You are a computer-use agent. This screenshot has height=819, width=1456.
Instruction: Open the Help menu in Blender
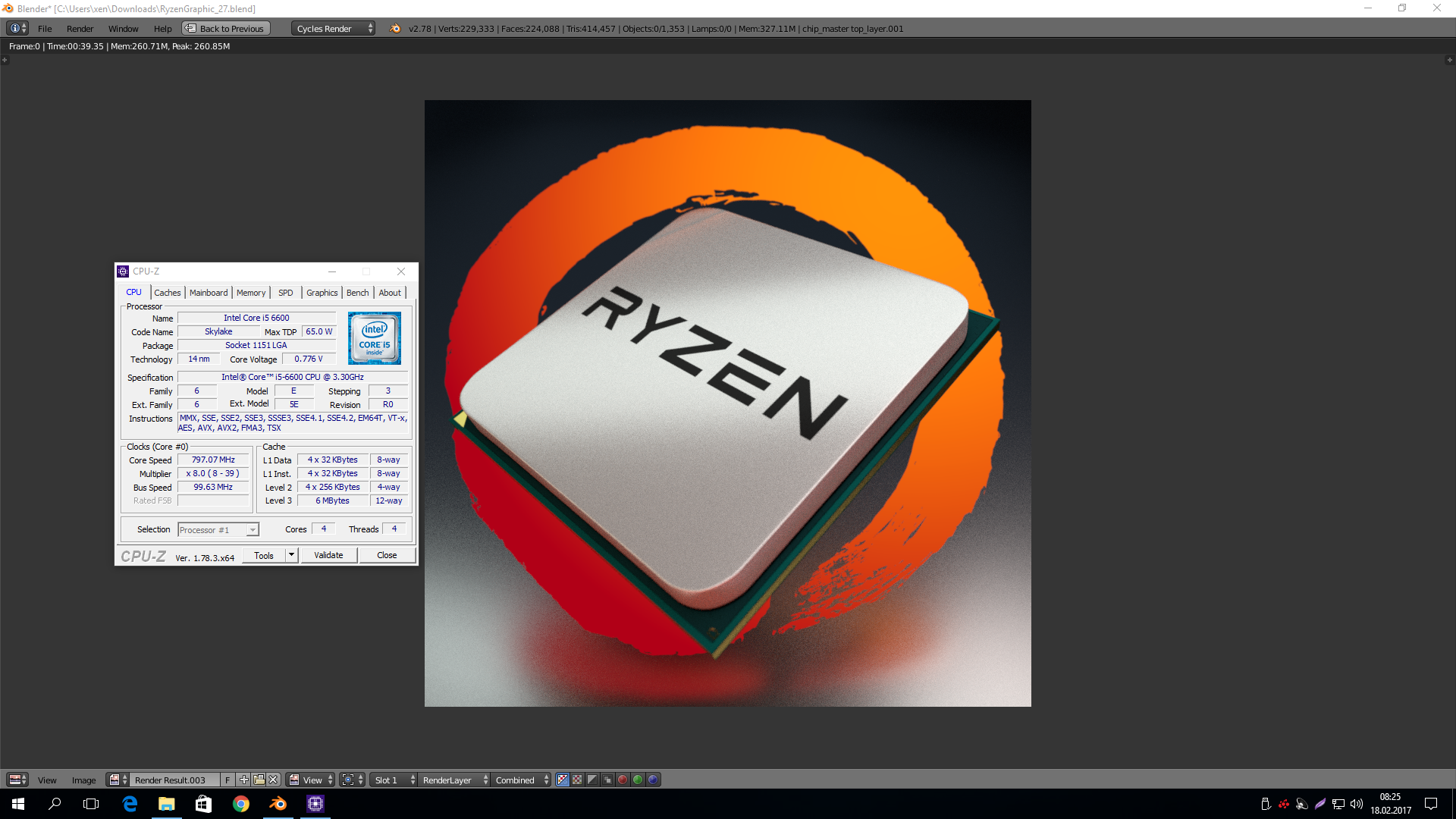(162, 29)
